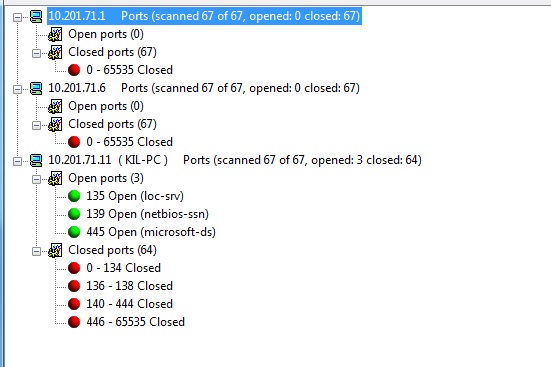The image size is (551, 367).
Task: Click the computer icon for host 10.201.71.1
Action: 36,16
